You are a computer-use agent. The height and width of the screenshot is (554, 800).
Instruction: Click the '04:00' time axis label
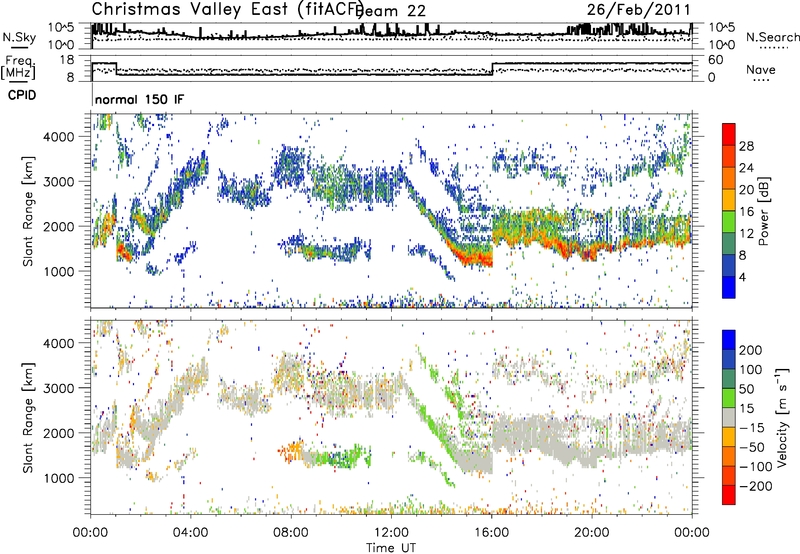click(x=191, y=533)
